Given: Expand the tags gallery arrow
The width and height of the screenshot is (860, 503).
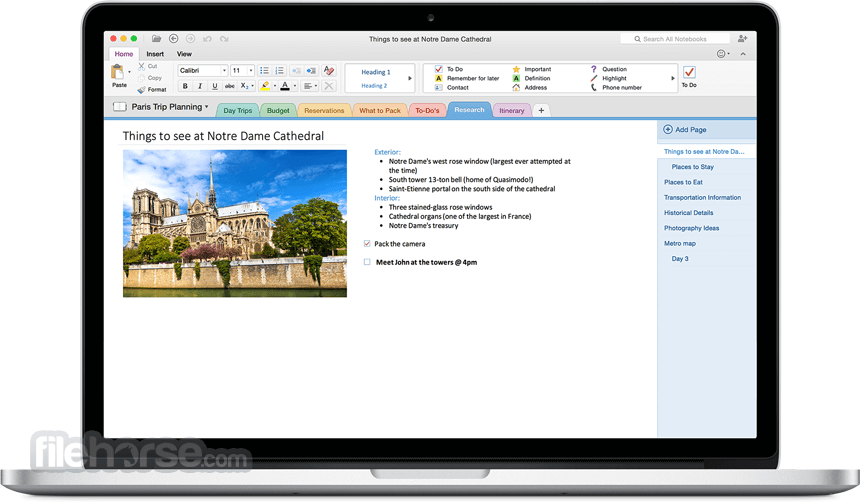Looking at the screenshot, I should pyautogui.click(x=673, y=78).
